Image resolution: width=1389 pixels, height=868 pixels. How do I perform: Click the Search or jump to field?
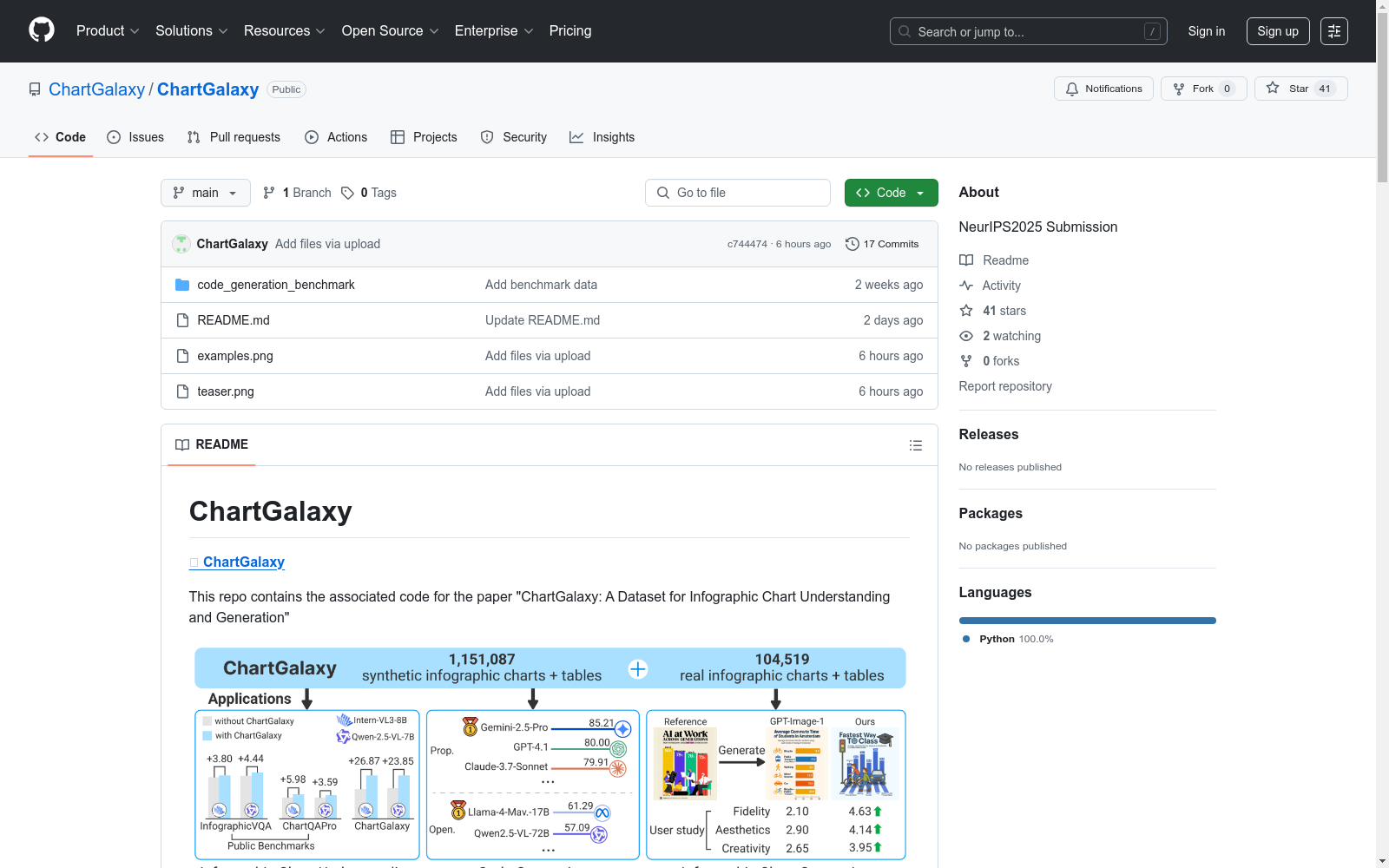[x=1029, y=31]
